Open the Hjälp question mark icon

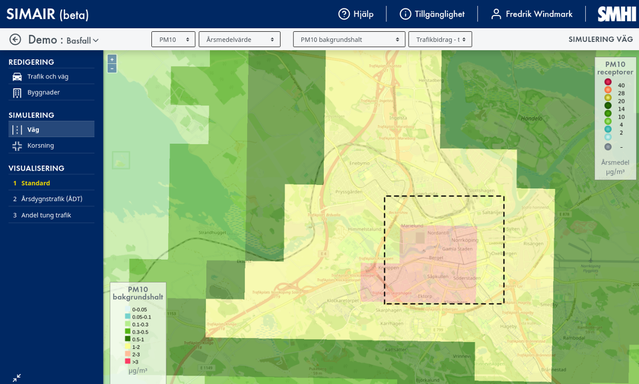click(344, 14)
